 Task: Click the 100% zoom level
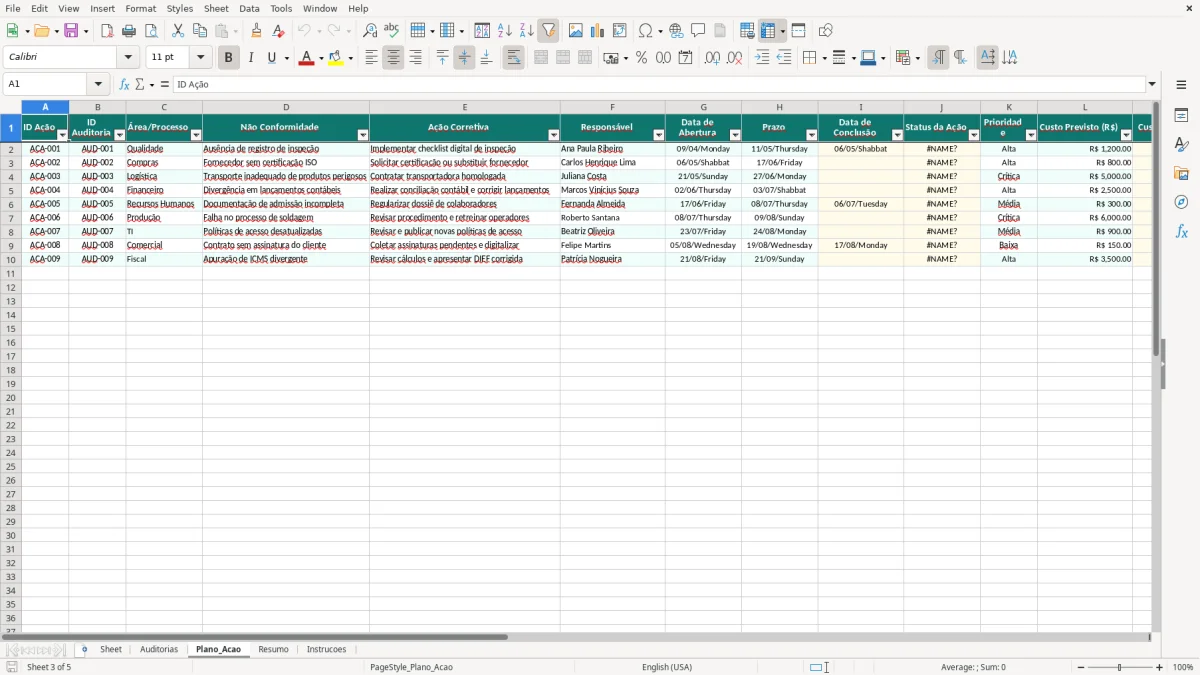coord(1183,667)
